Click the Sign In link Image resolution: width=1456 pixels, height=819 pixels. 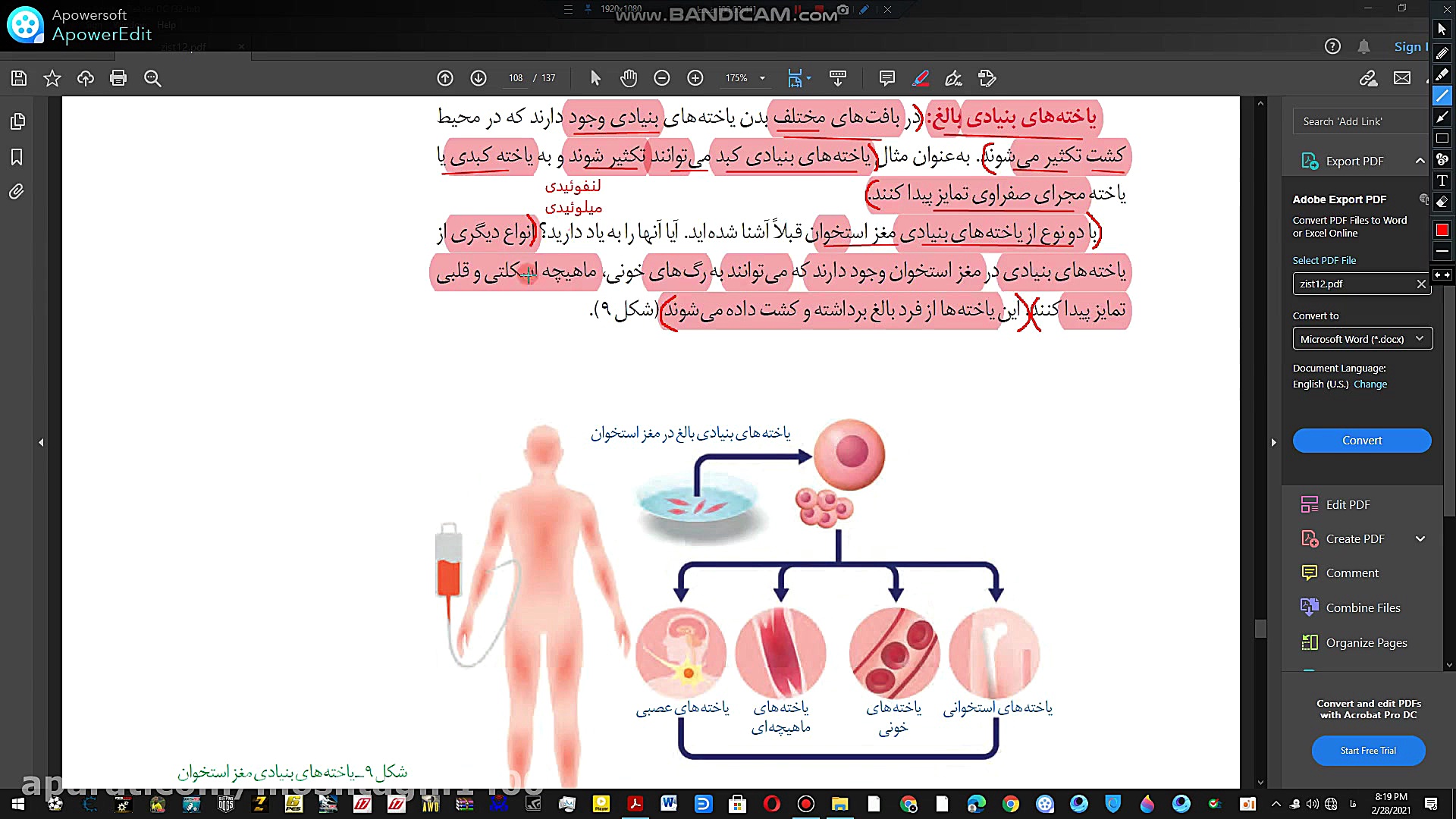1410,46
